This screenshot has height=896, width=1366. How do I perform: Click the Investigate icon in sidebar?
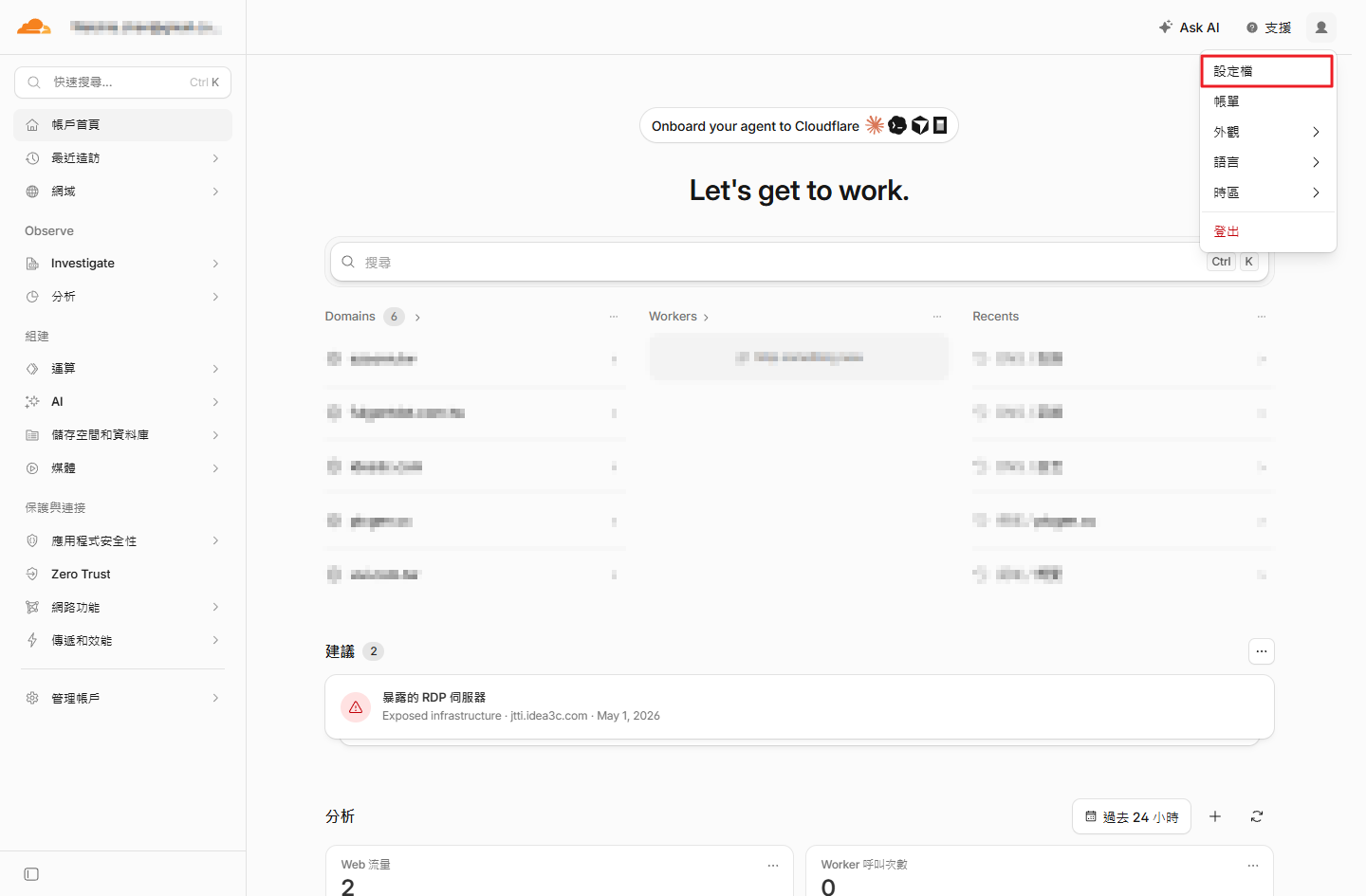[x=32, y=264]
